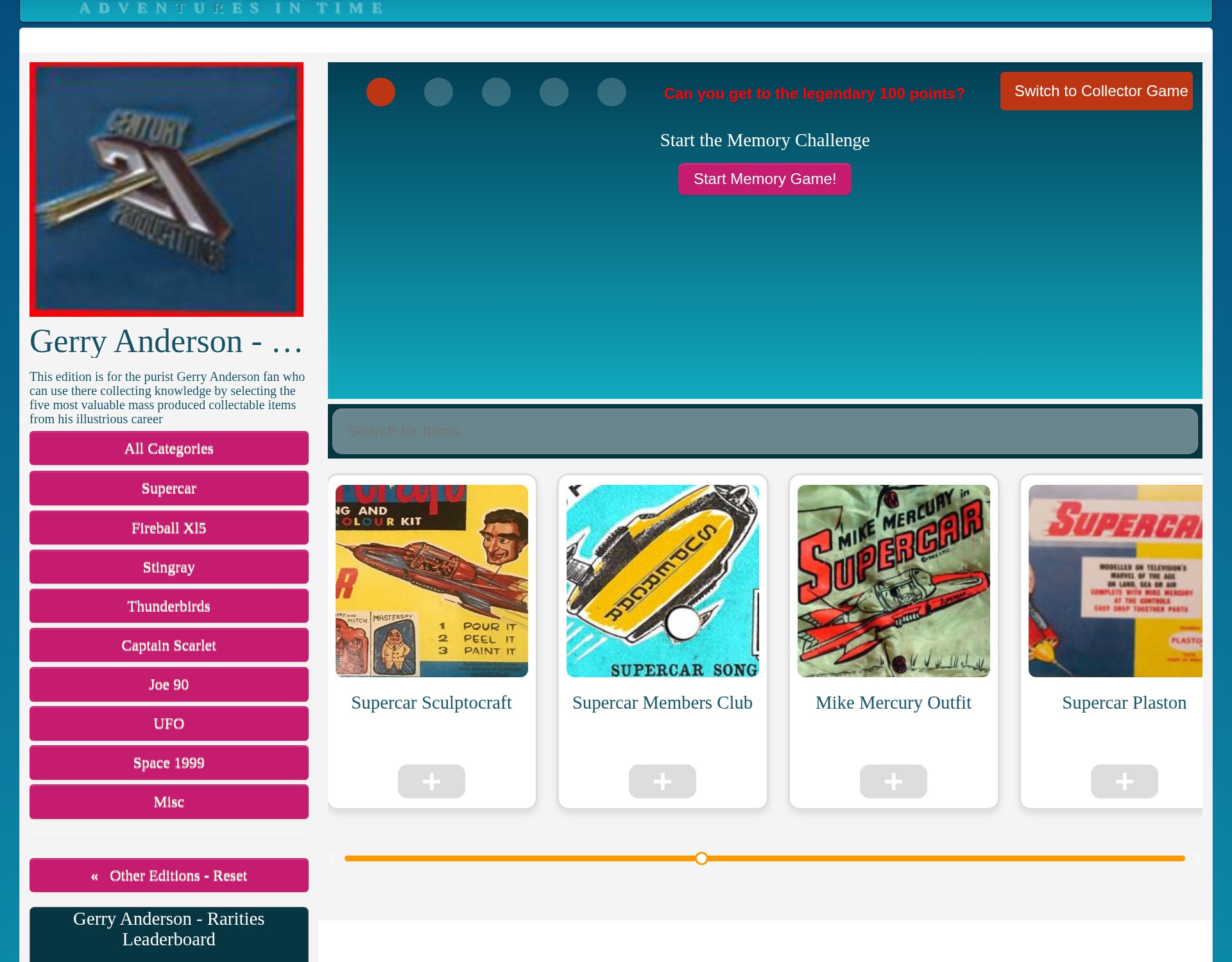The image size is (1232, 962).
Task: Open the Supercar Sculptocraft item image
Action: [432, 581]
